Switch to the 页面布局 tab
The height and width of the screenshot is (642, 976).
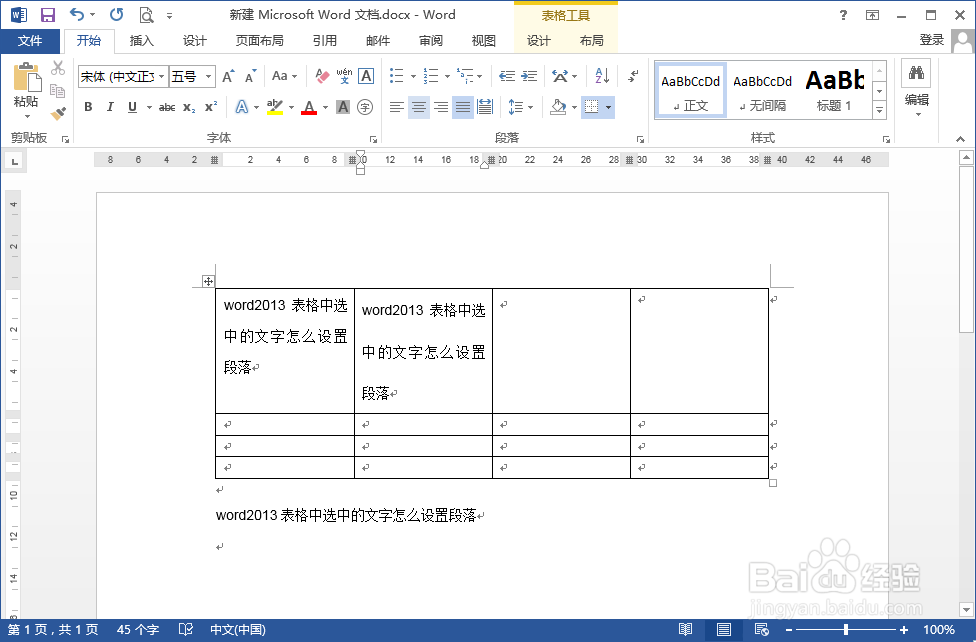(x=260, y=41)
